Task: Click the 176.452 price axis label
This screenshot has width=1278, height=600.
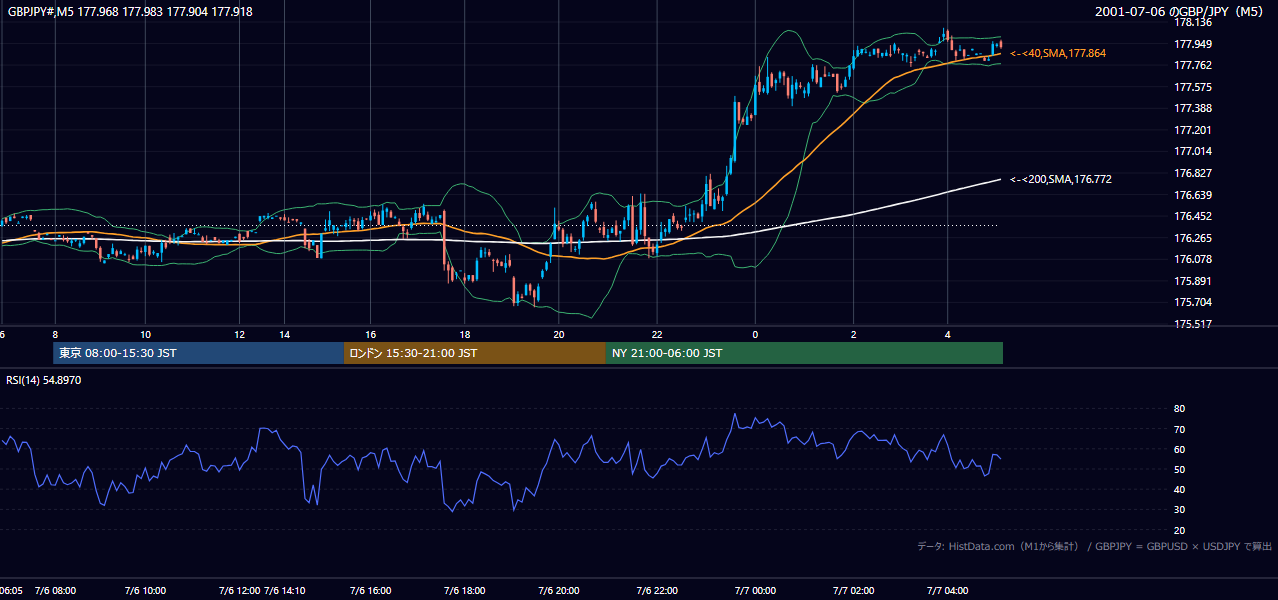Action: [x=1193, y=216]
